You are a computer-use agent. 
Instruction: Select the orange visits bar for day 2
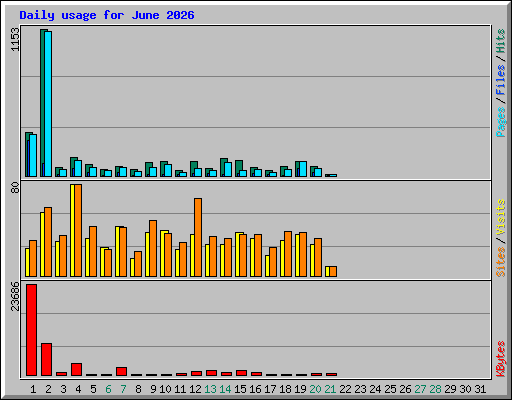point(48,242)
